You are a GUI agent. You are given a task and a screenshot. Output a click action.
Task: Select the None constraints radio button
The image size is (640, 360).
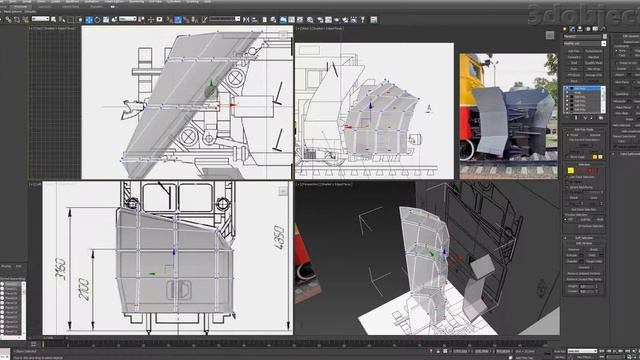[616, 50]
